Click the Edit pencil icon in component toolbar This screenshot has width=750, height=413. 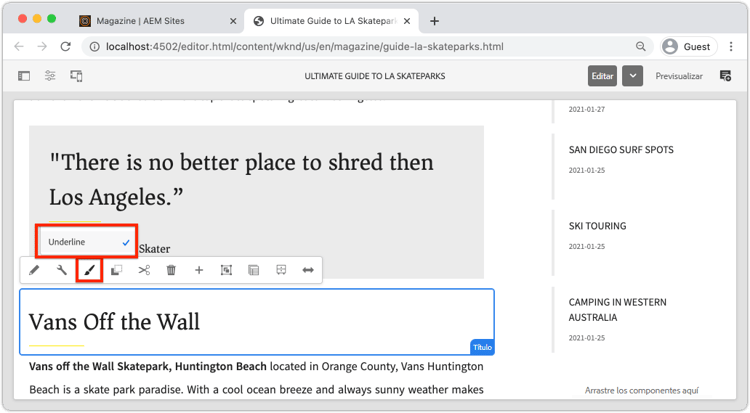34,270
